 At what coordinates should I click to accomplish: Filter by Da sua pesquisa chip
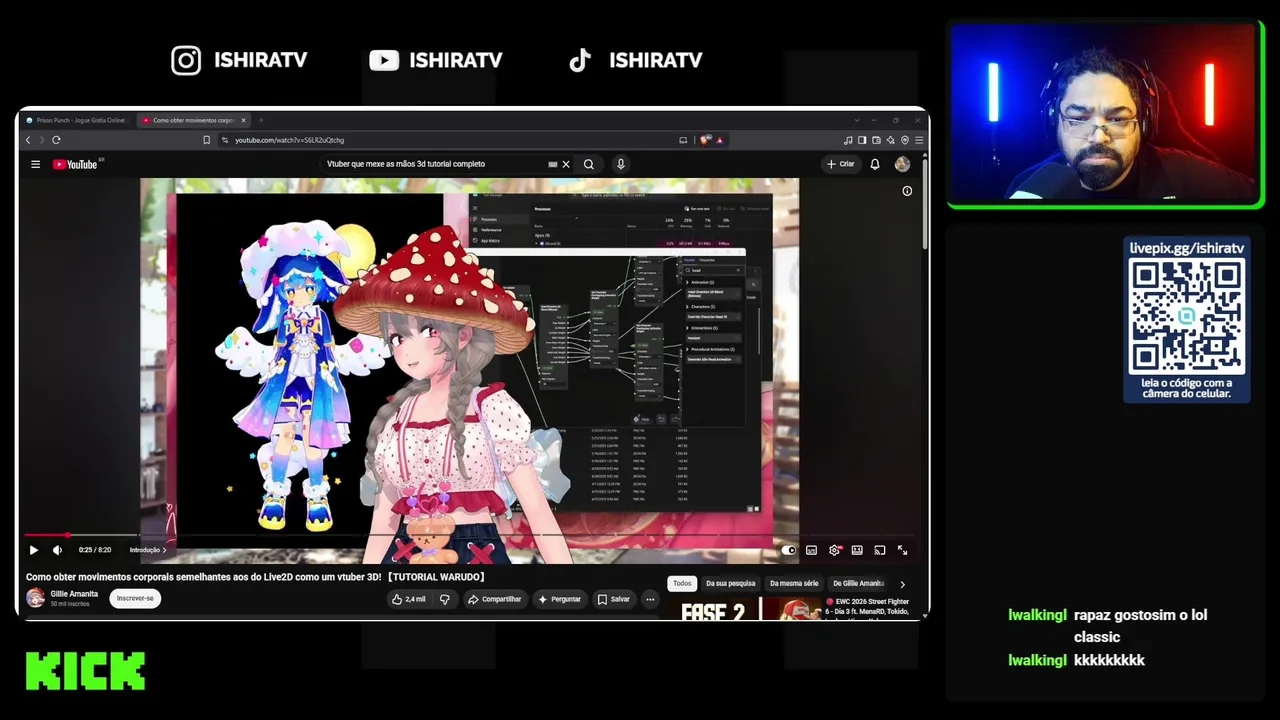tap(731, 583)
